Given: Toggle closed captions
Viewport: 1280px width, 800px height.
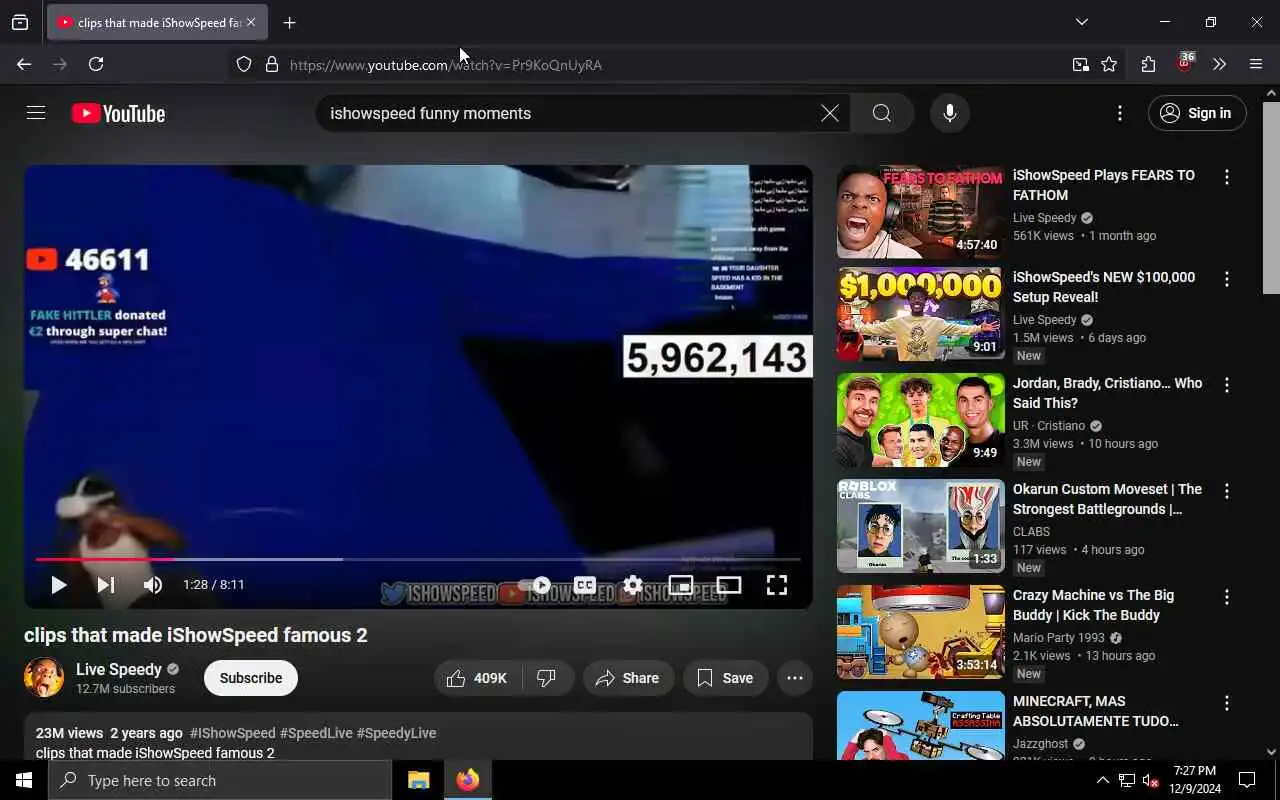Looking at the screenshot, I should [x=585, y=585].
